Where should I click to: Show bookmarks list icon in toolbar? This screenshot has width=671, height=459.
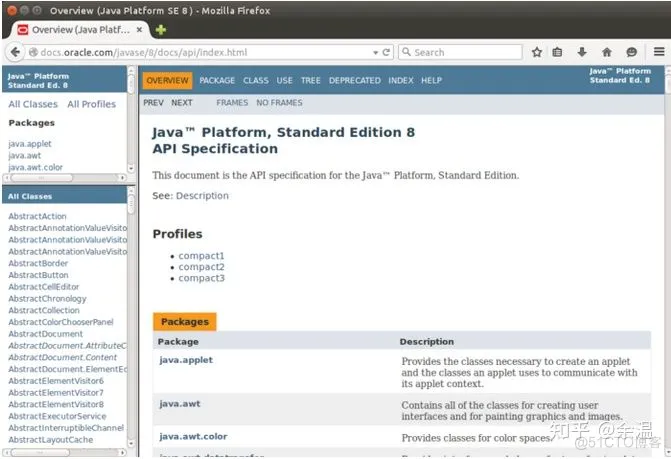click(x=557, y=52)
